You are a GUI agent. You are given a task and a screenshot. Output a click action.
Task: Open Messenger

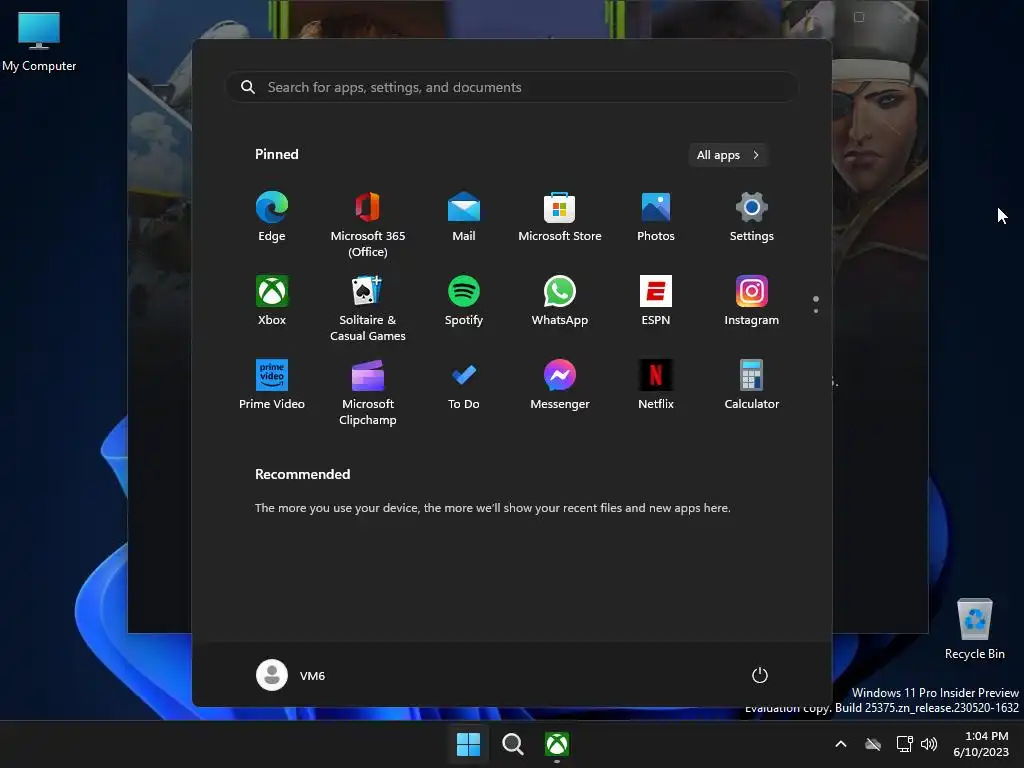(x=560, y=385)
